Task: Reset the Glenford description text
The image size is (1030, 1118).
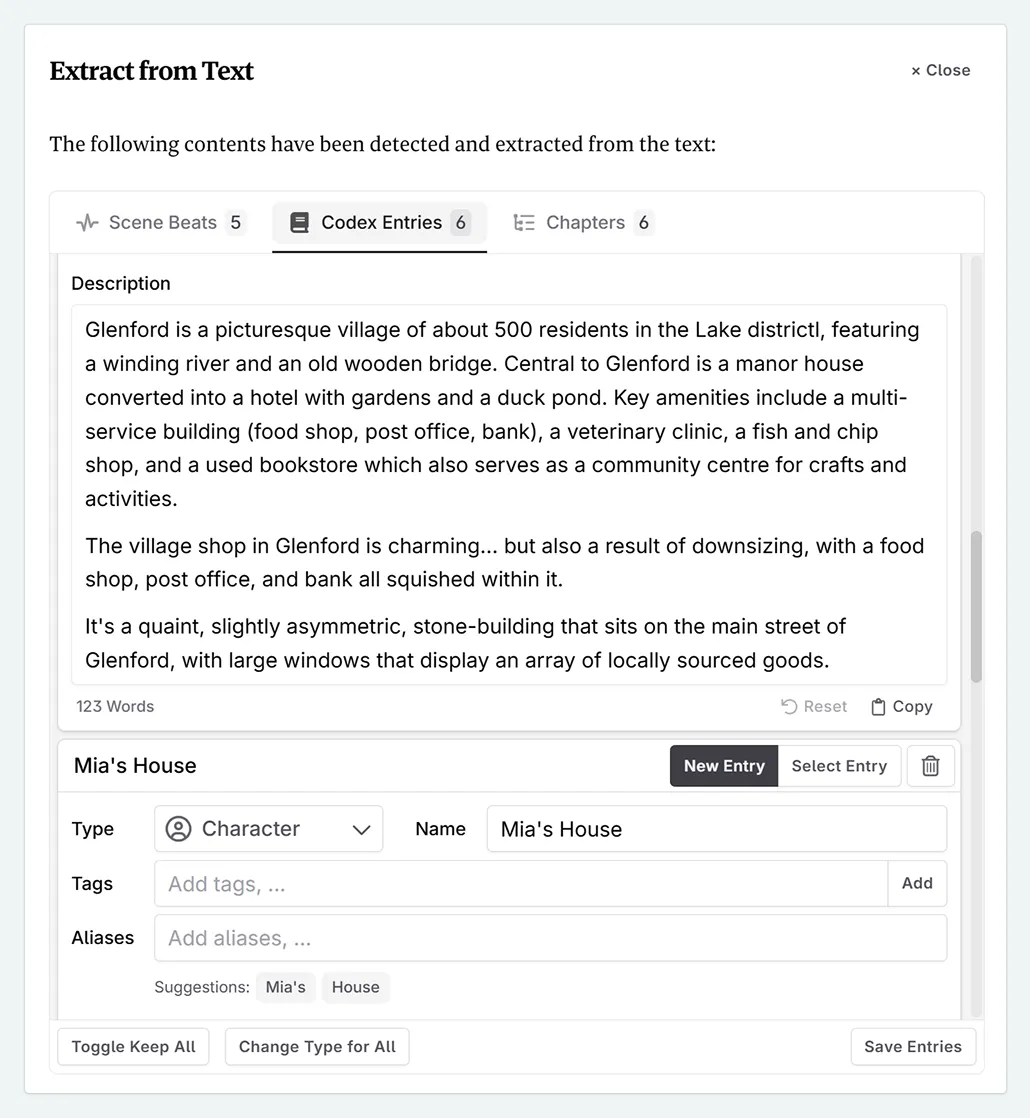Action: (814, 706)
